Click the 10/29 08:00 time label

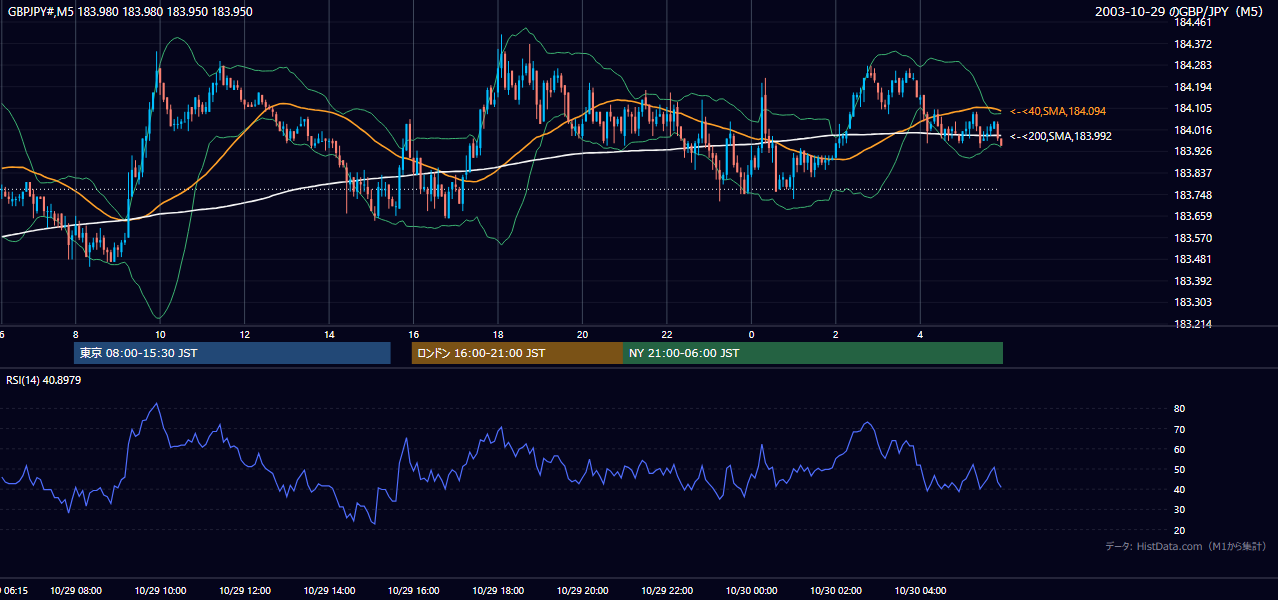tap(76, 591)
